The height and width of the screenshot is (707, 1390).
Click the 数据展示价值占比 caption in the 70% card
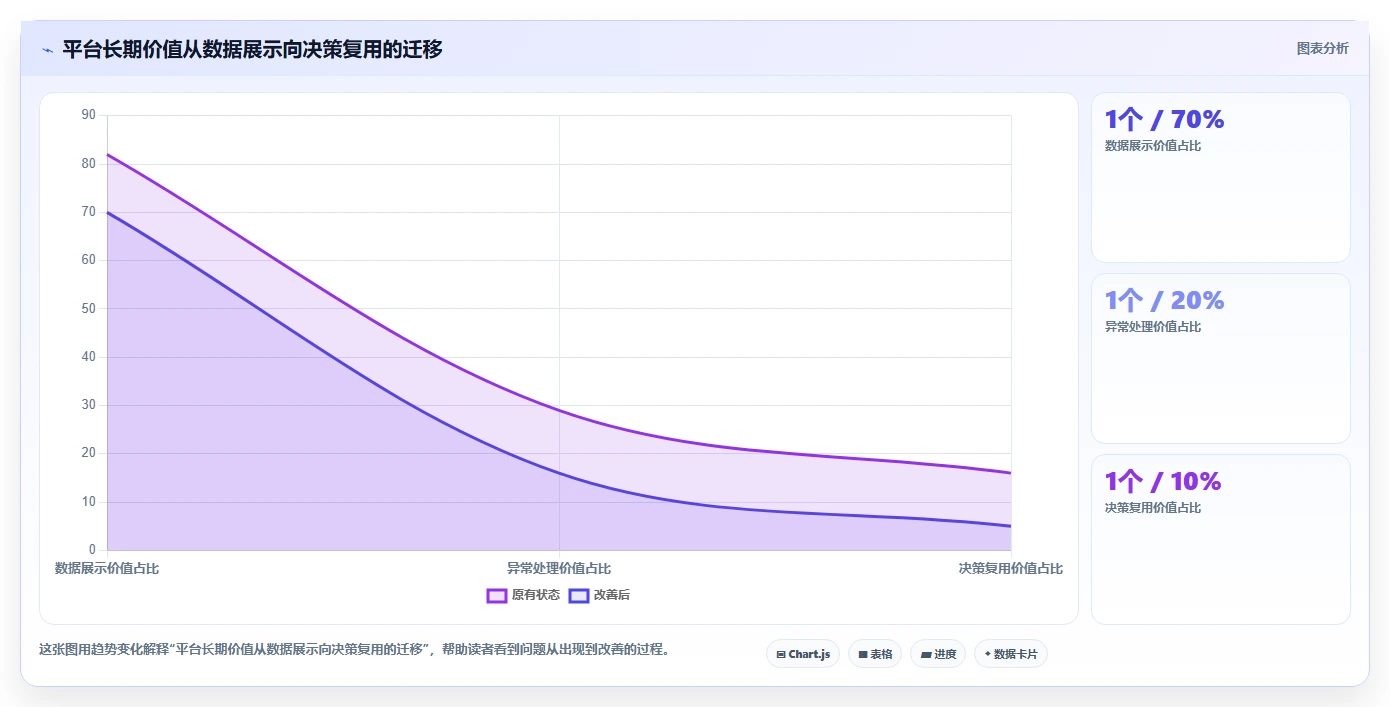click(x=1153, y=146)
